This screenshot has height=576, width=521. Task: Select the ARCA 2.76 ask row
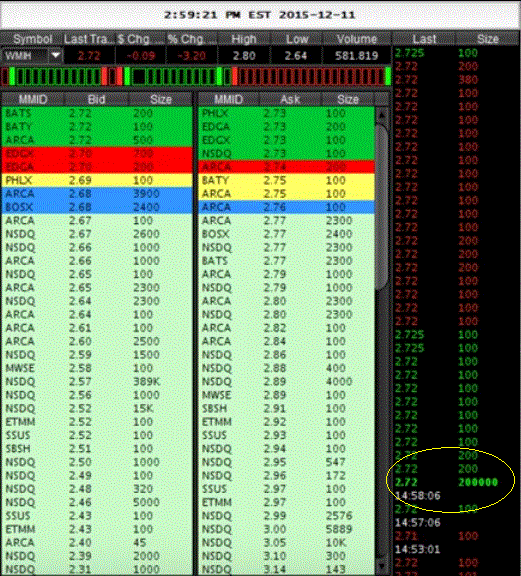(287, 207)
